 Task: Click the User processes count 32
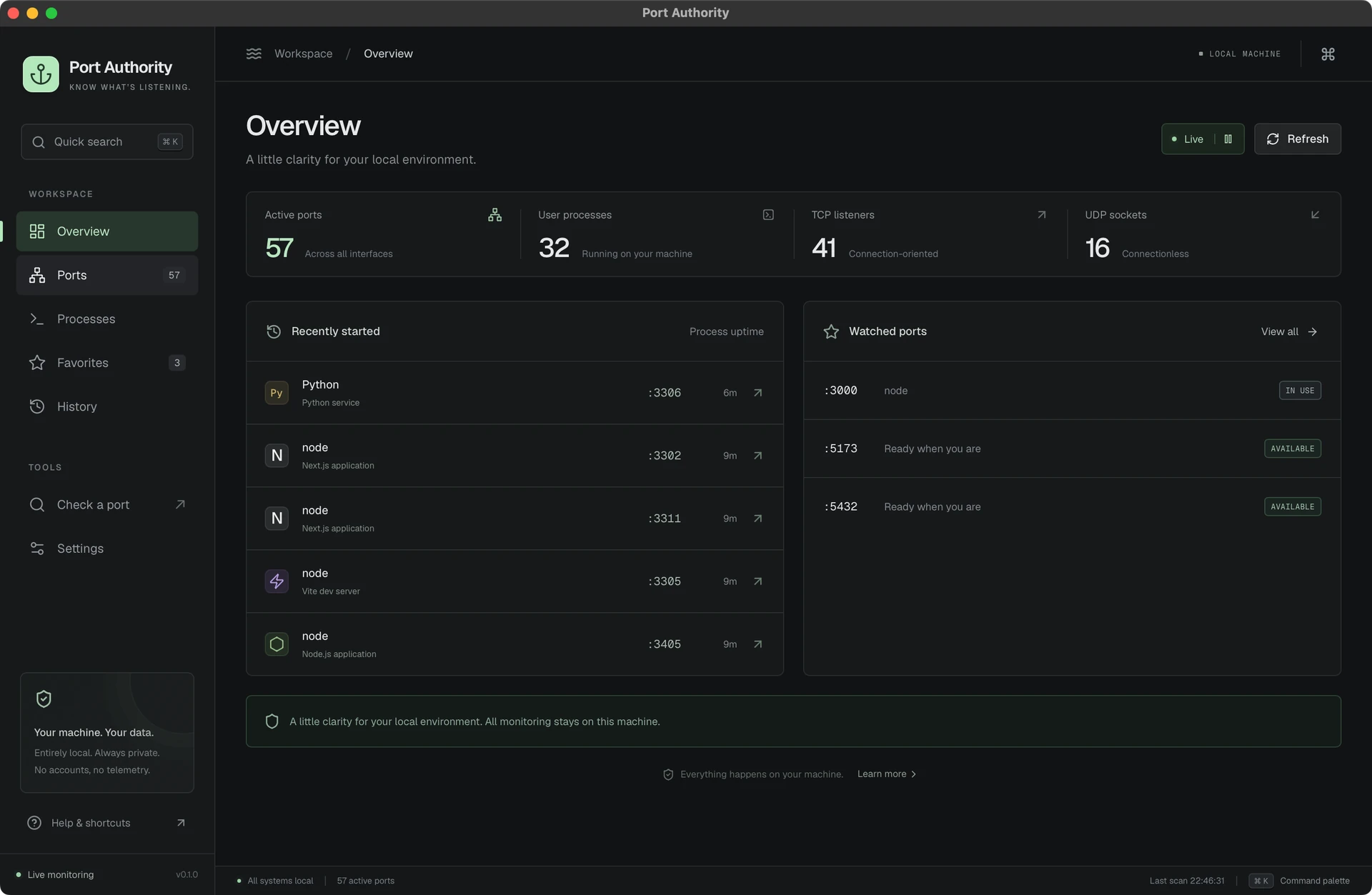pos(554,248)
